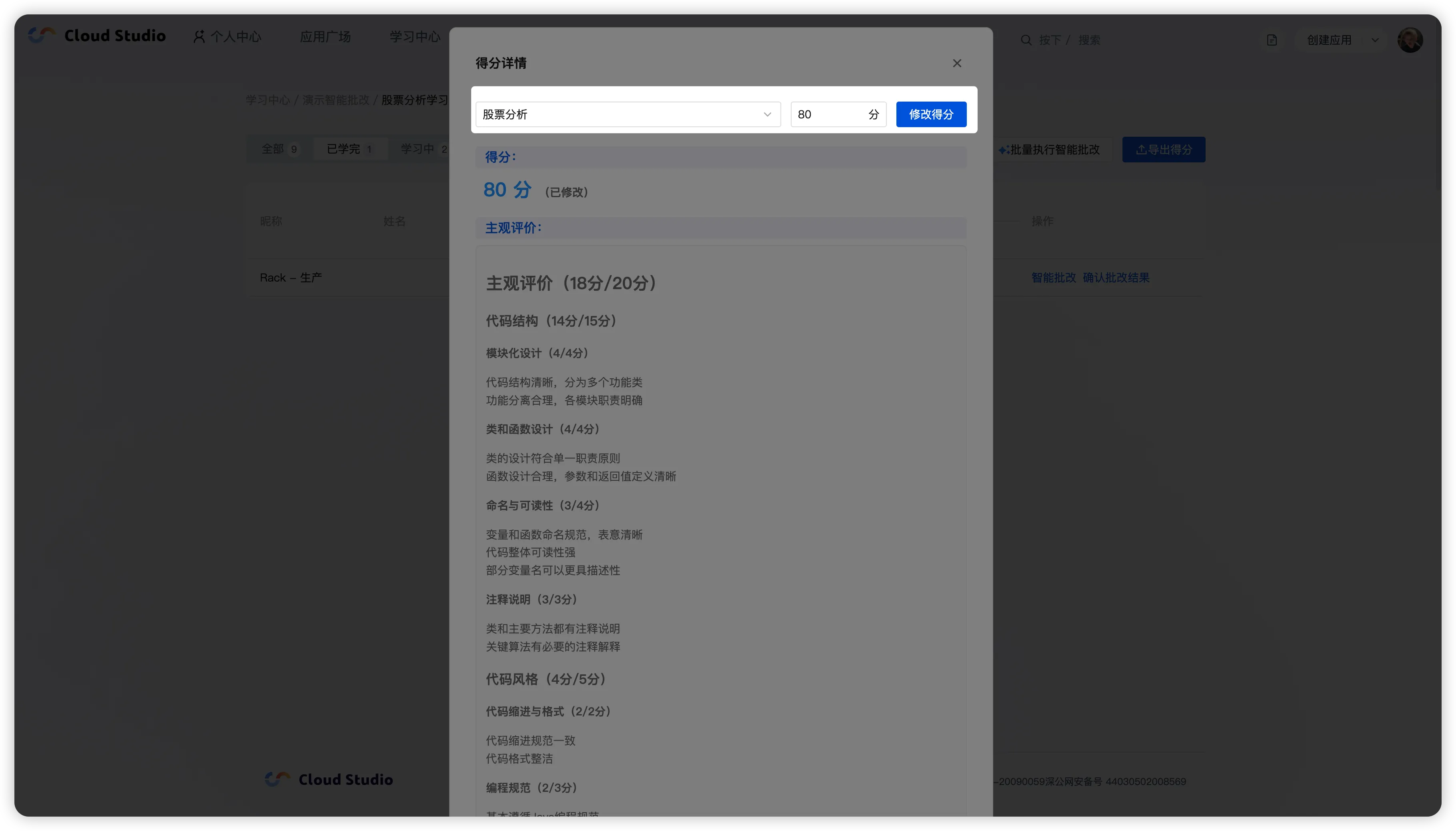Click the 创建应用 button
The image size is (1456, 831).
[1329, 40]
